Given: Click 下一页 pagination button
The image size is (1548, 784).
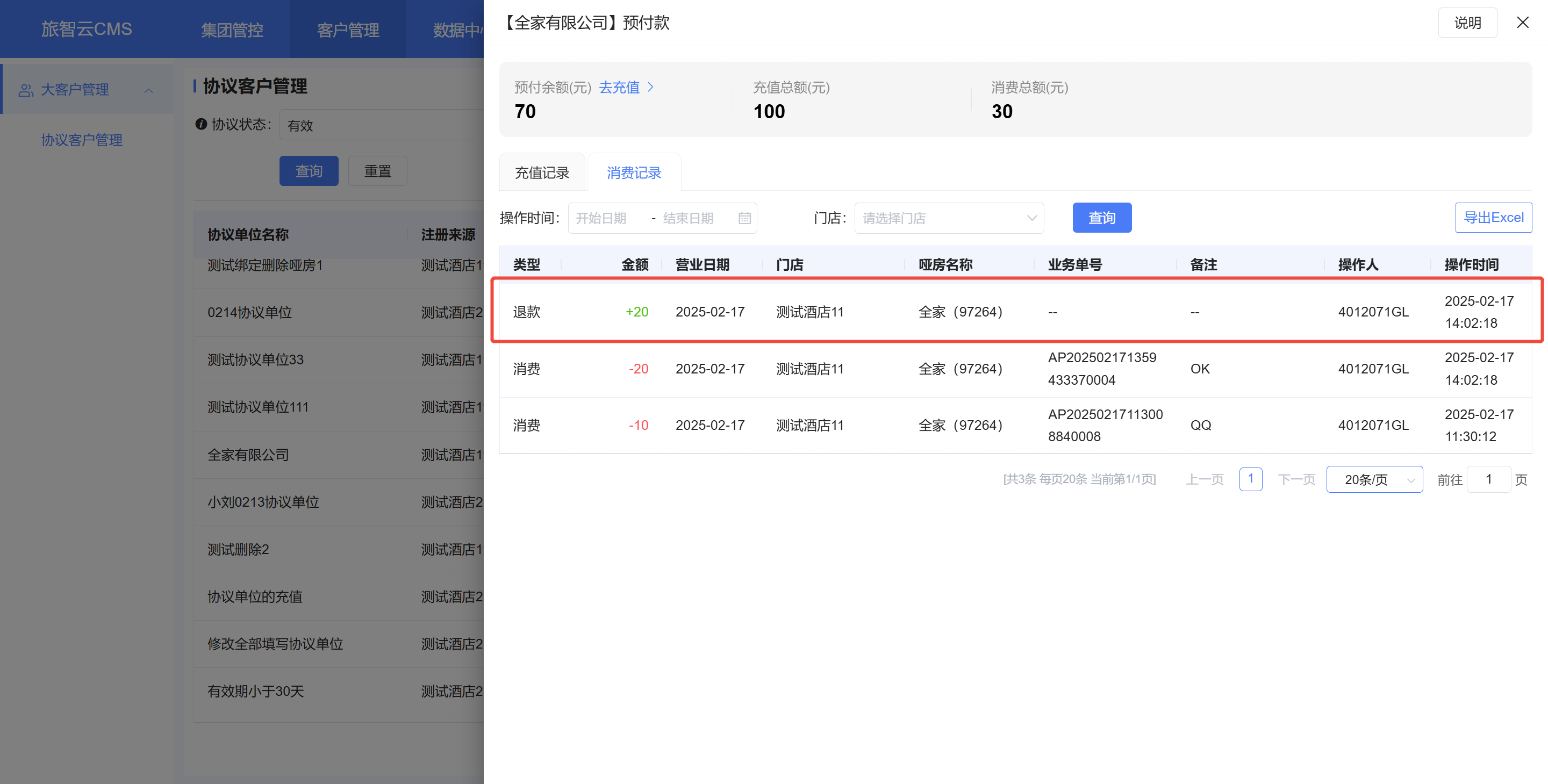Looking at the screenshot, I should [x=1296, y=479].
